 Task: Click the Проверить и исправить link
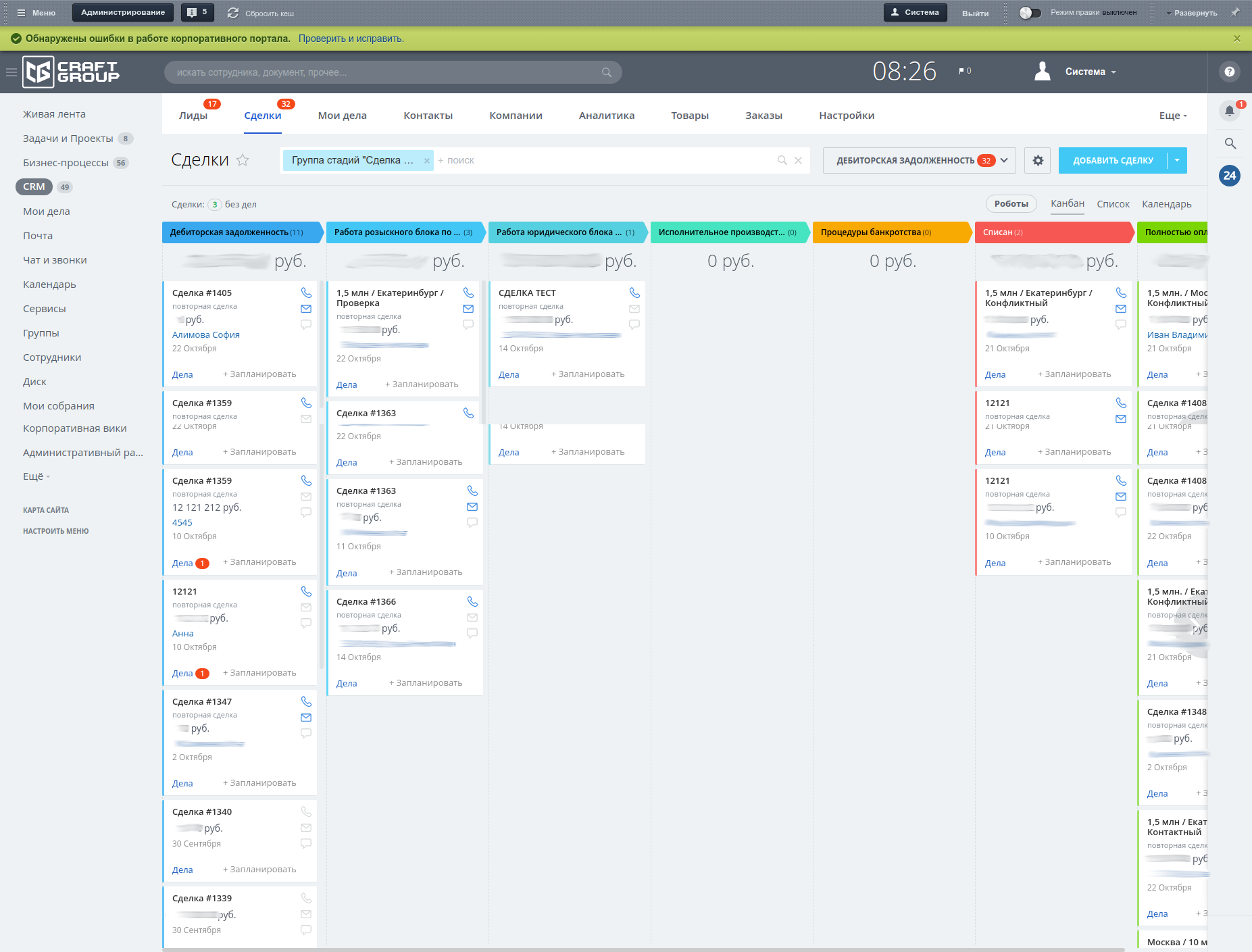tap(351, 39)
